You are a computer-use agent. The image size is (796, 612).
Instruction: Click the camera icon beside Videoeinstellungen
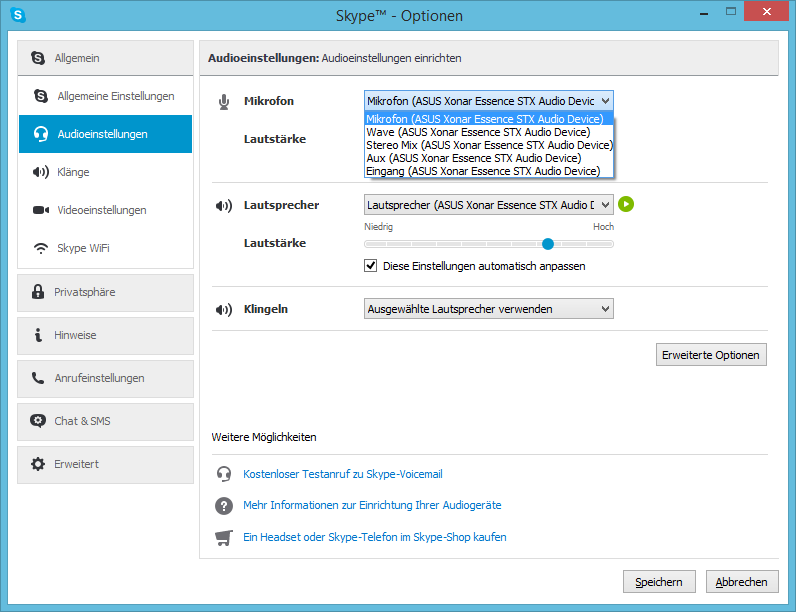tap(41, 210)
